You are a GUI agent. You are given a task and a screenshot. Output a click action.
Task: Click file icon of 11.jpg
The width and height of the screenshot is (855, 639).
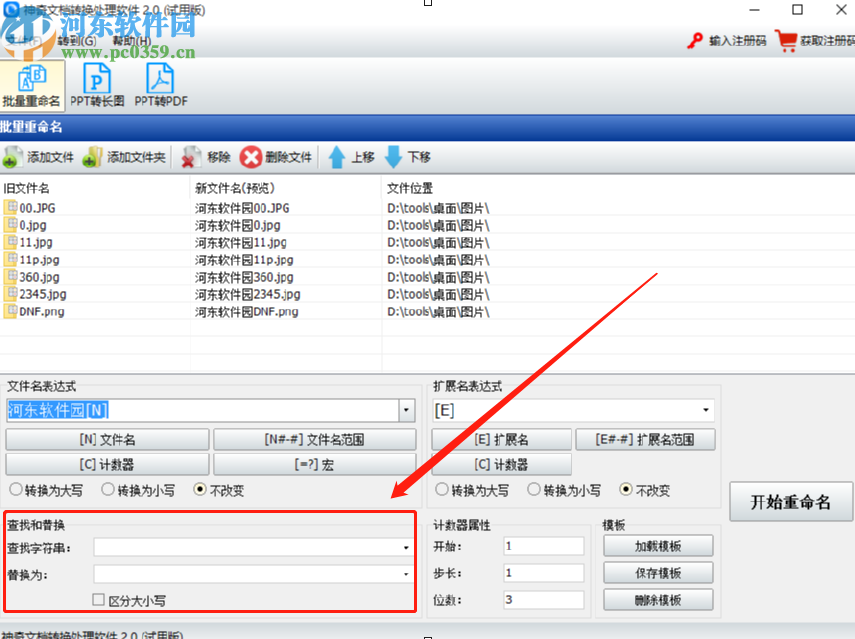(10, 242)
